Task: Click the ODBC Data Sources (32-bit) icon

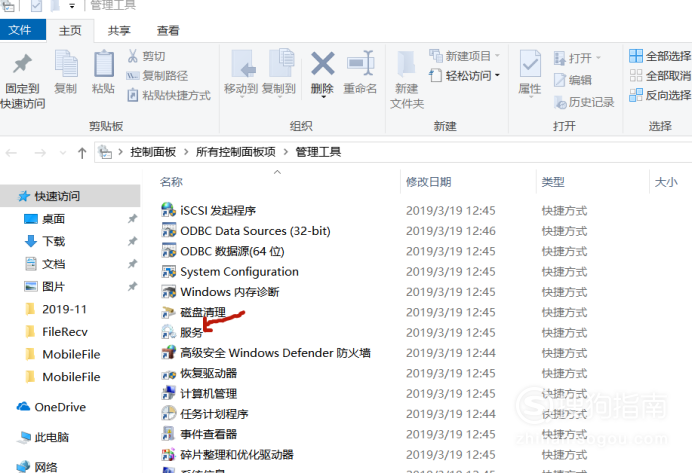Action: click(168, 230)
